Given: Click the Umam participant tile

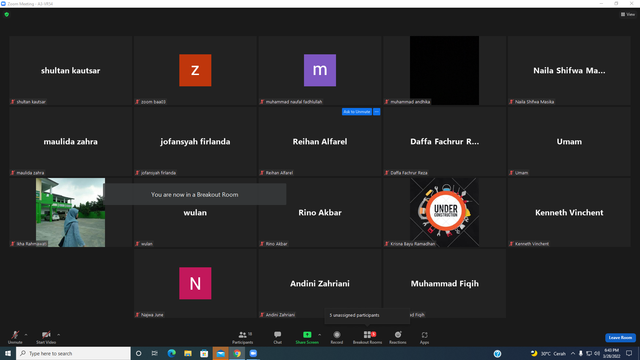Looking at the screenshot, I should pos(569,141).
